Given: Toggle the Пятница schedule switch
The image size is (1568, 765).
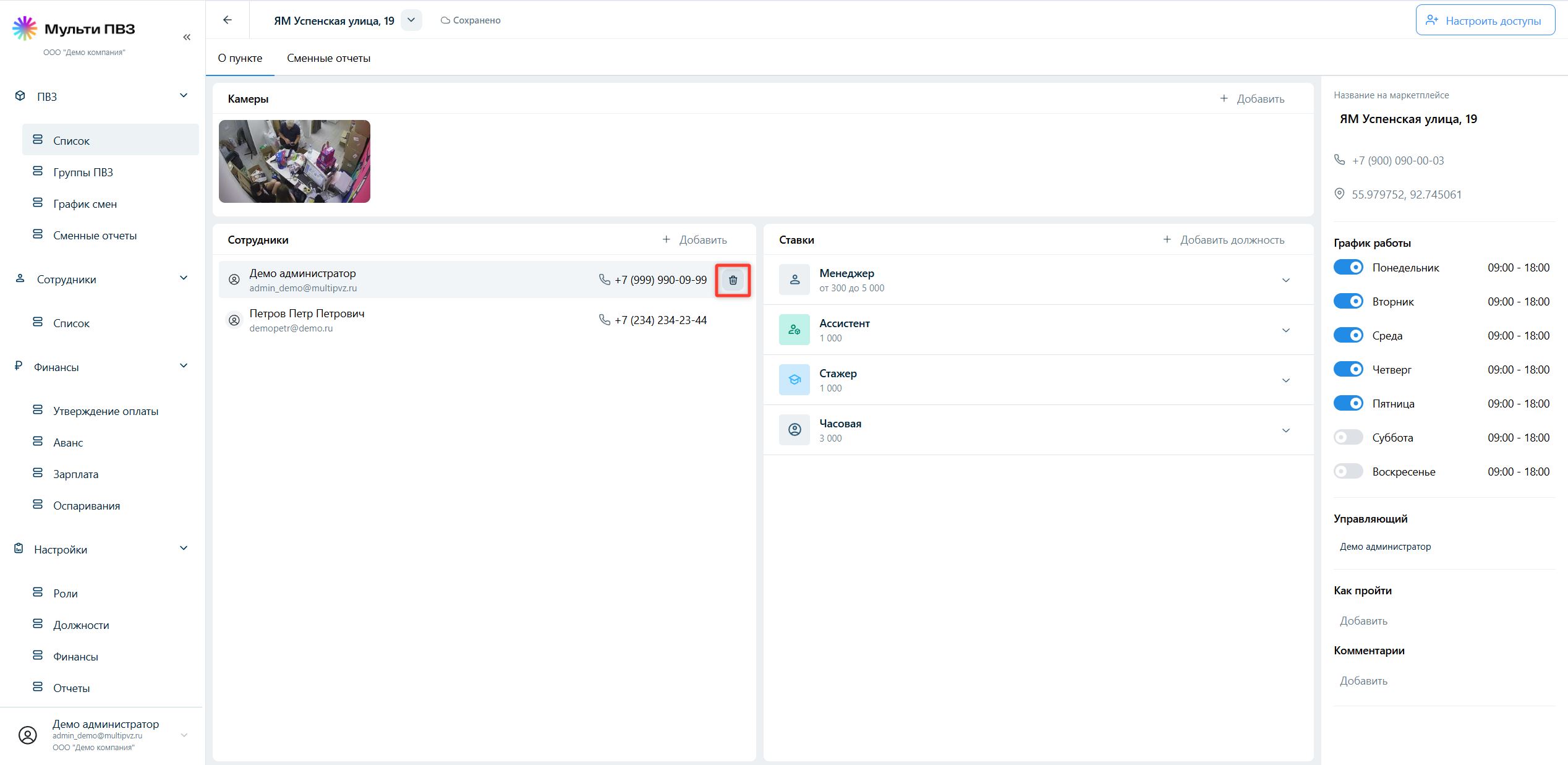Looking at the screenshot, I should click(1349, 403).
